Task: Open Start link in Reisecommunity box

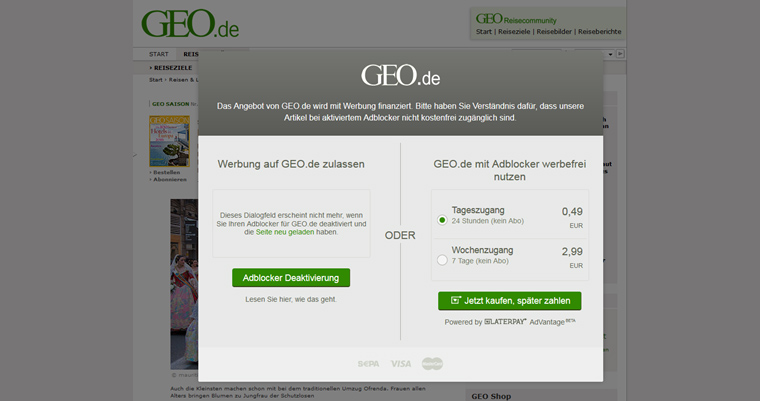Action: 484,32
